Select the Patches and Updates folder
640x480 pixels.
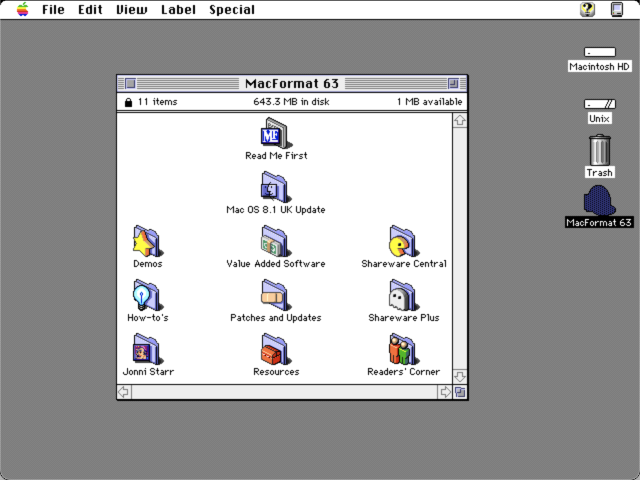tap(276, 295)
